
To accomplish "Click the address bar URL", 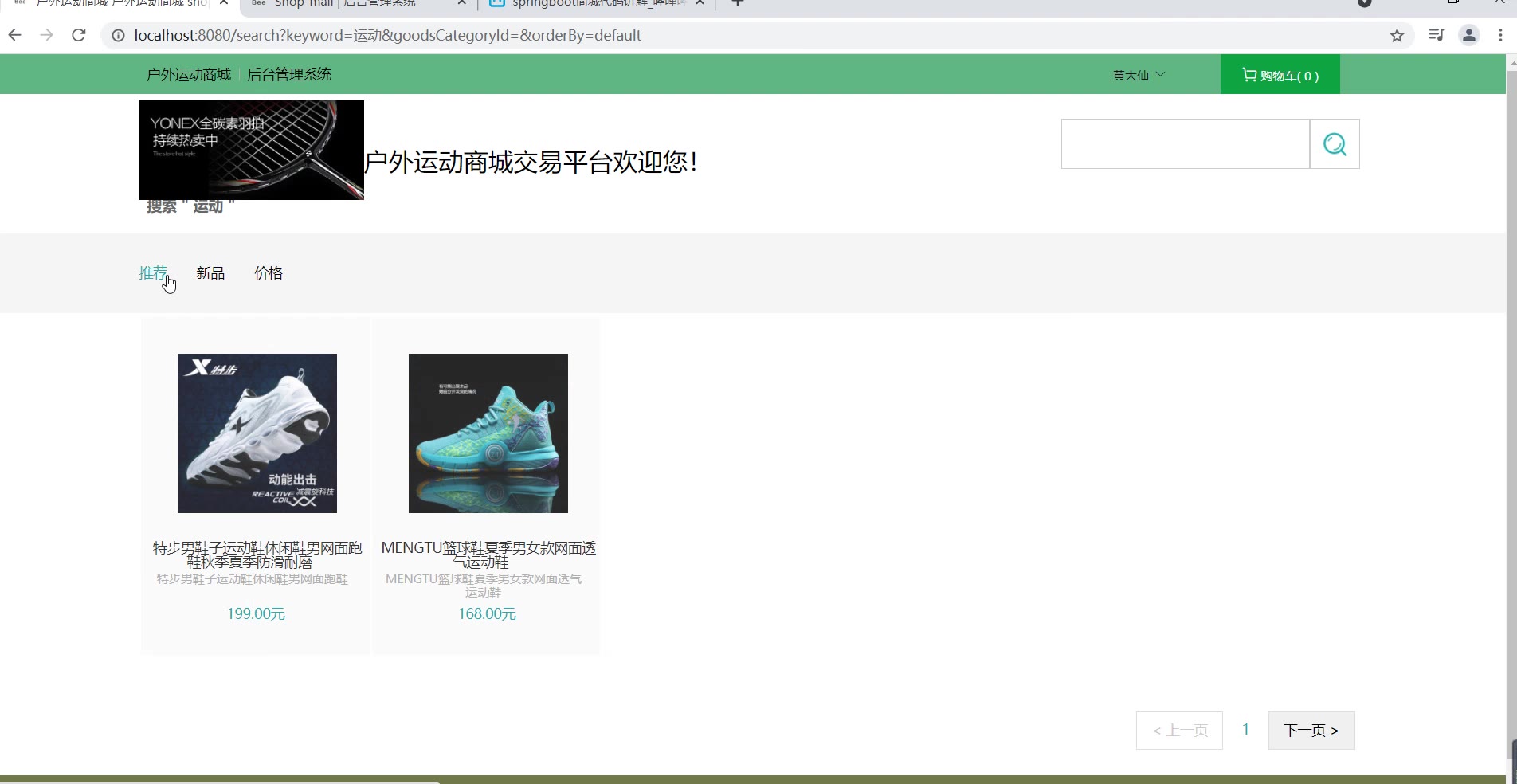I will [387, 35].
